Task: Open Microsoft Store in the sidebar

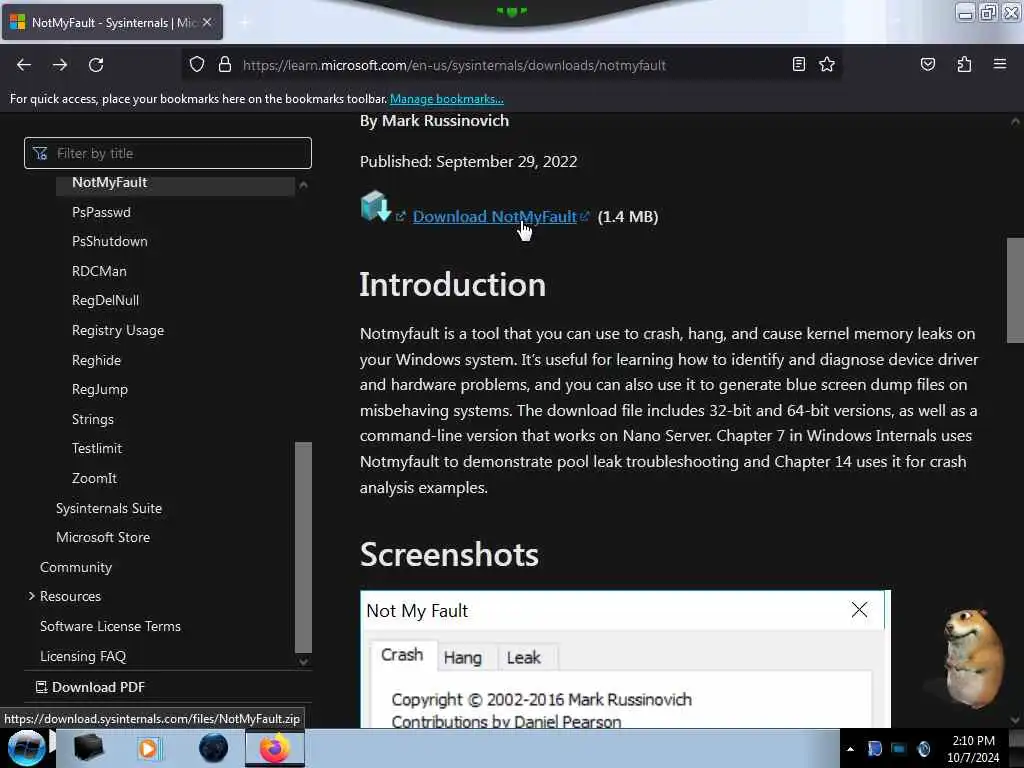Action: 103,537
